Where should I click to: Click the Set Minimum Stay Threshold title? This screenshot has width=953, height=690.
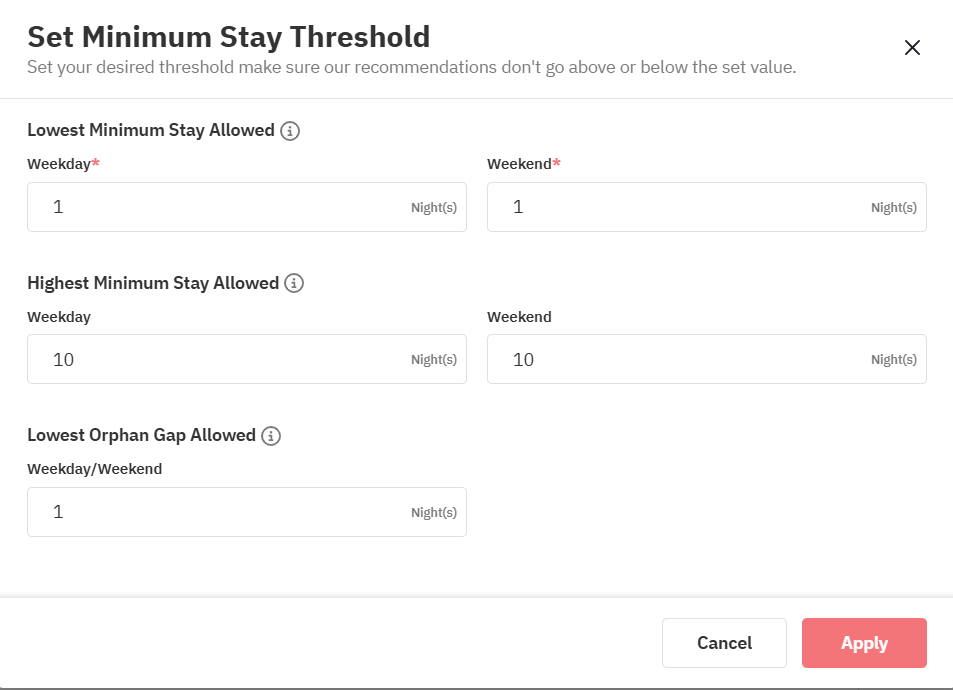pos(228,37)
